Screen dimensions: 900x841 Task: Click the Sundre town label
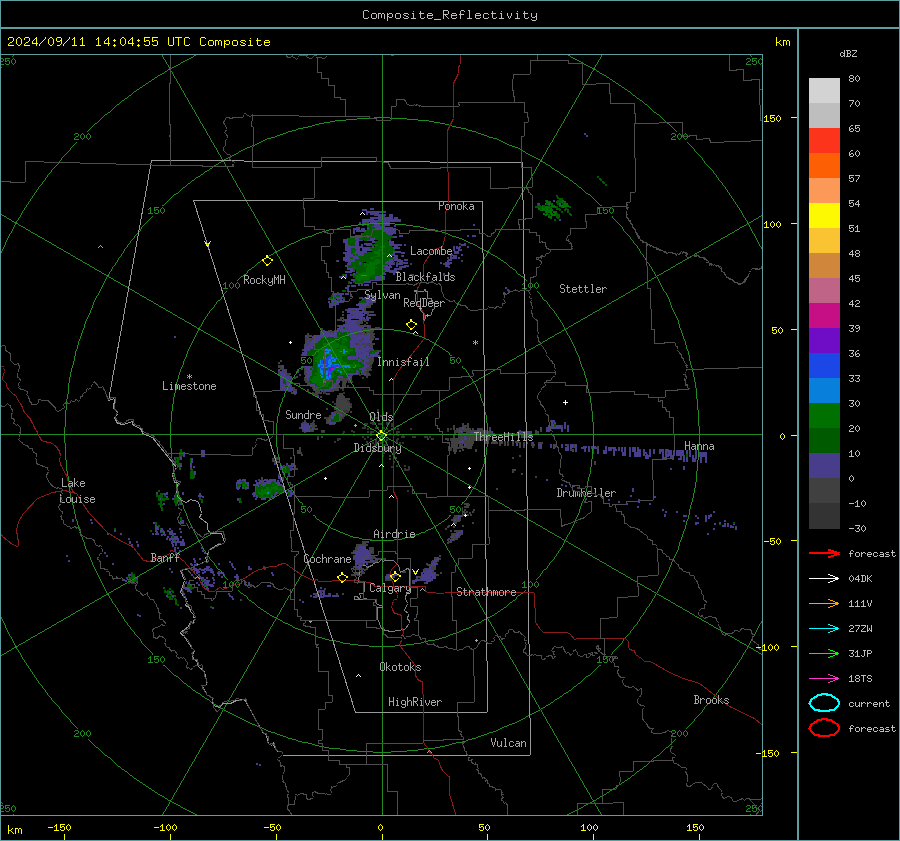point(303,414)
